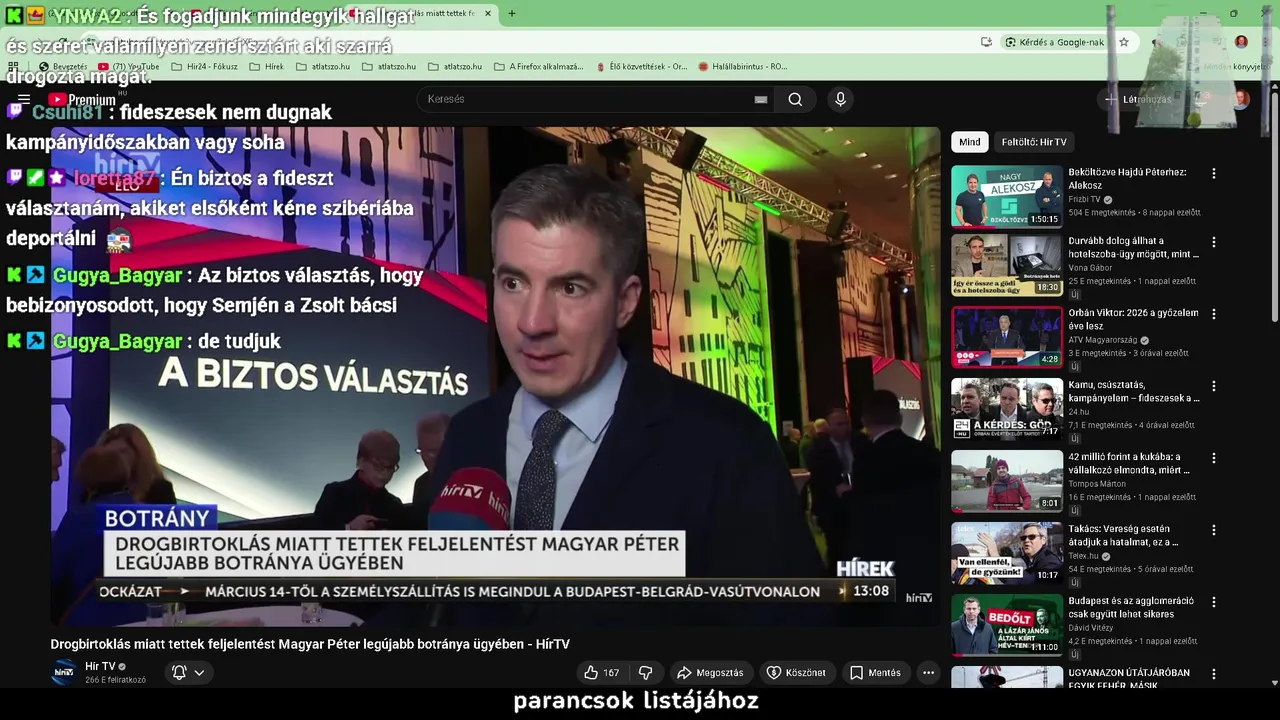Click the Kérdés a Google-nak chip

pyautogui.click(x=1055, y=42)
